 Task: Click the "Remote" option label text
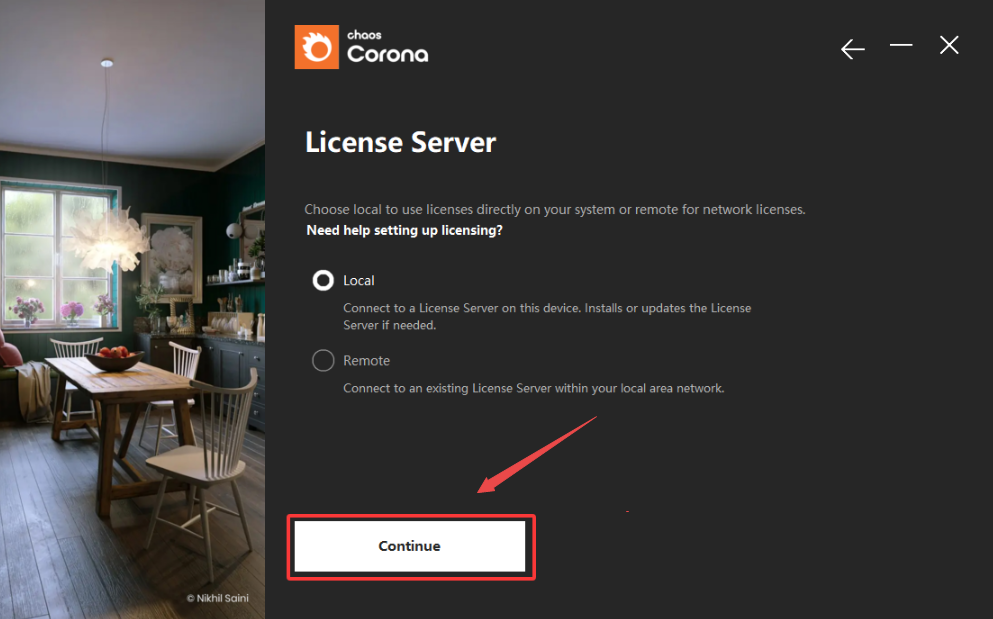tap(366, 361)
